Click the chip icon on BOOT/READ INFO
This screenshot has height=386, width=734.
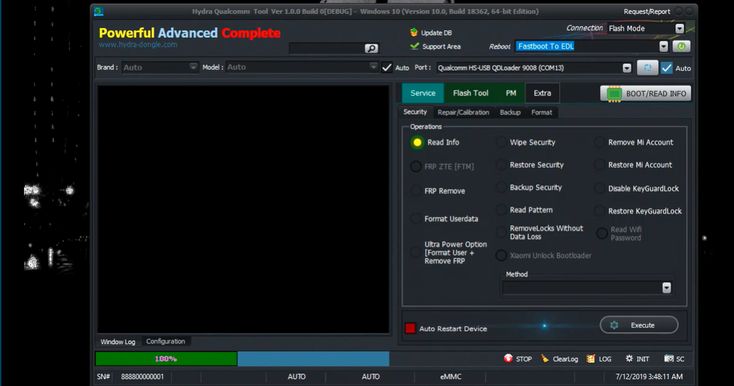[x=614, y=94]
